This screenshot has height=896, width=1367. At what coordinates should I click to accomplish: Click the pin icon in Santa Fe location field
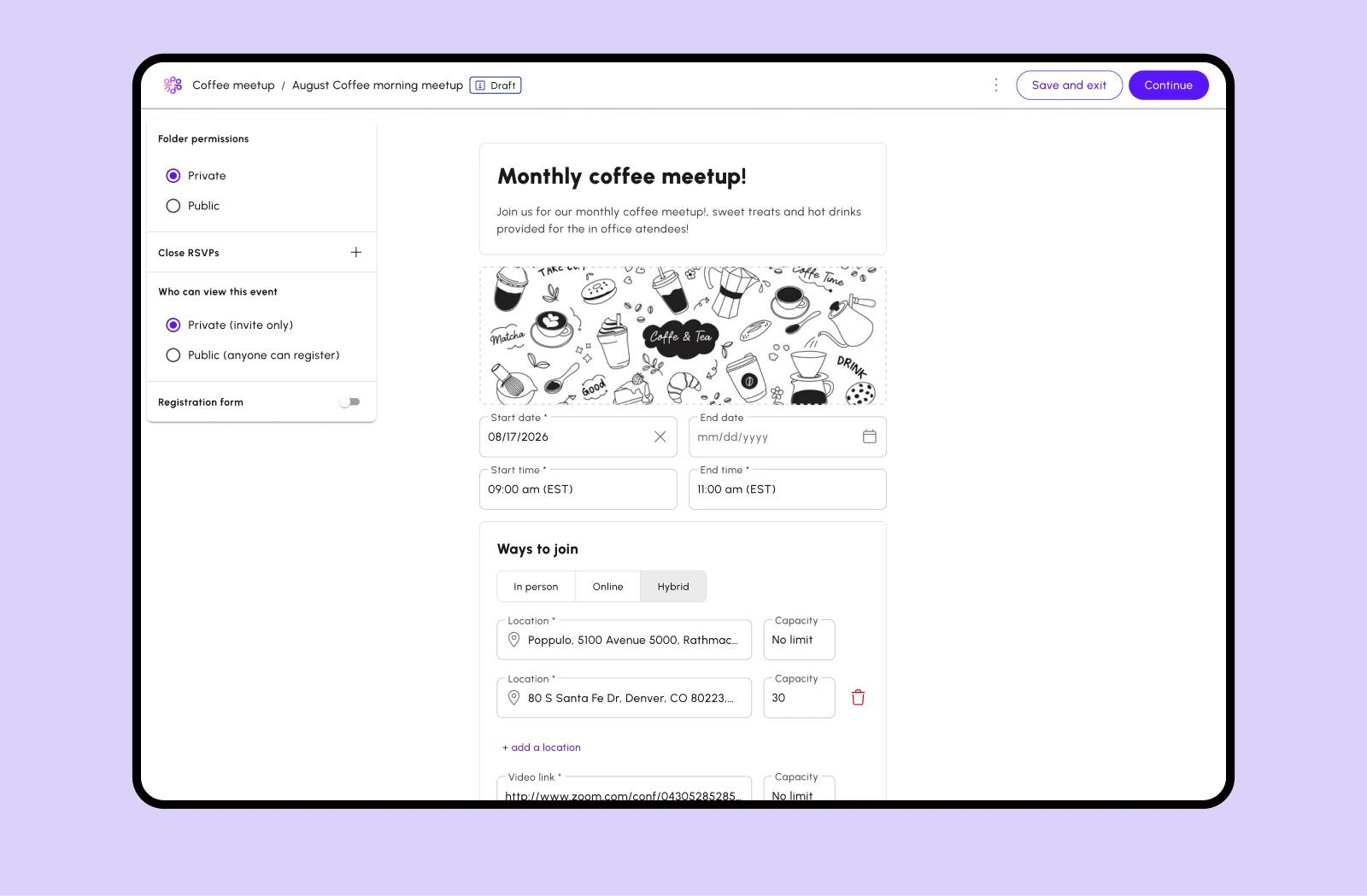514,698
